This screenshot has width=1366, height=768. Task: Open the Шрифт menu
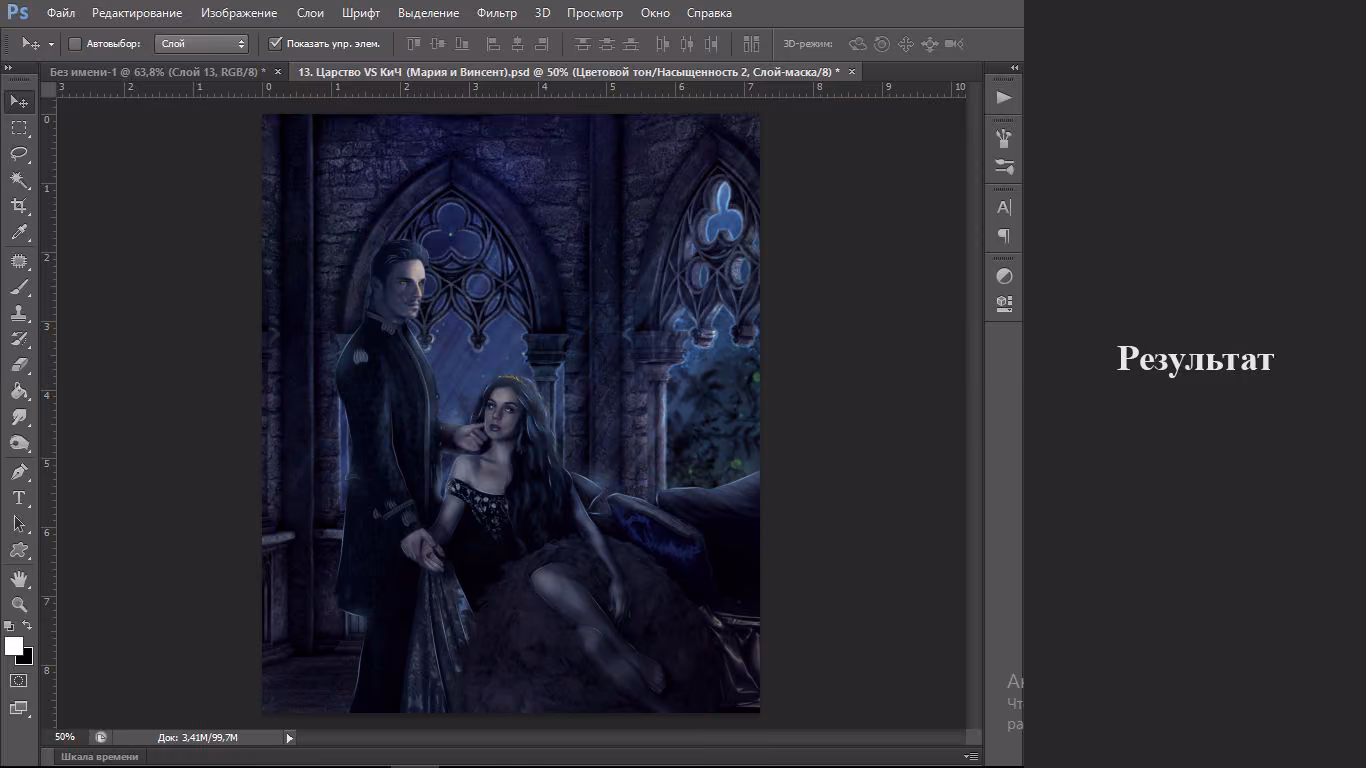[x=361, y=13]
